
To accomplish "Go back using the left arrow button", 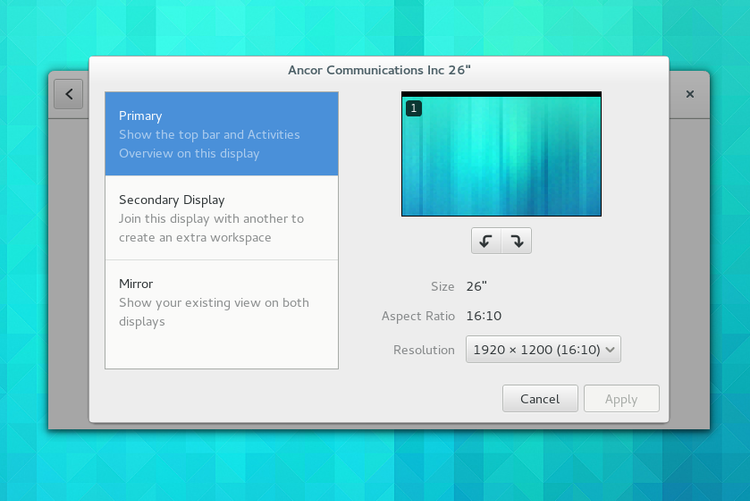I will 68,94.
